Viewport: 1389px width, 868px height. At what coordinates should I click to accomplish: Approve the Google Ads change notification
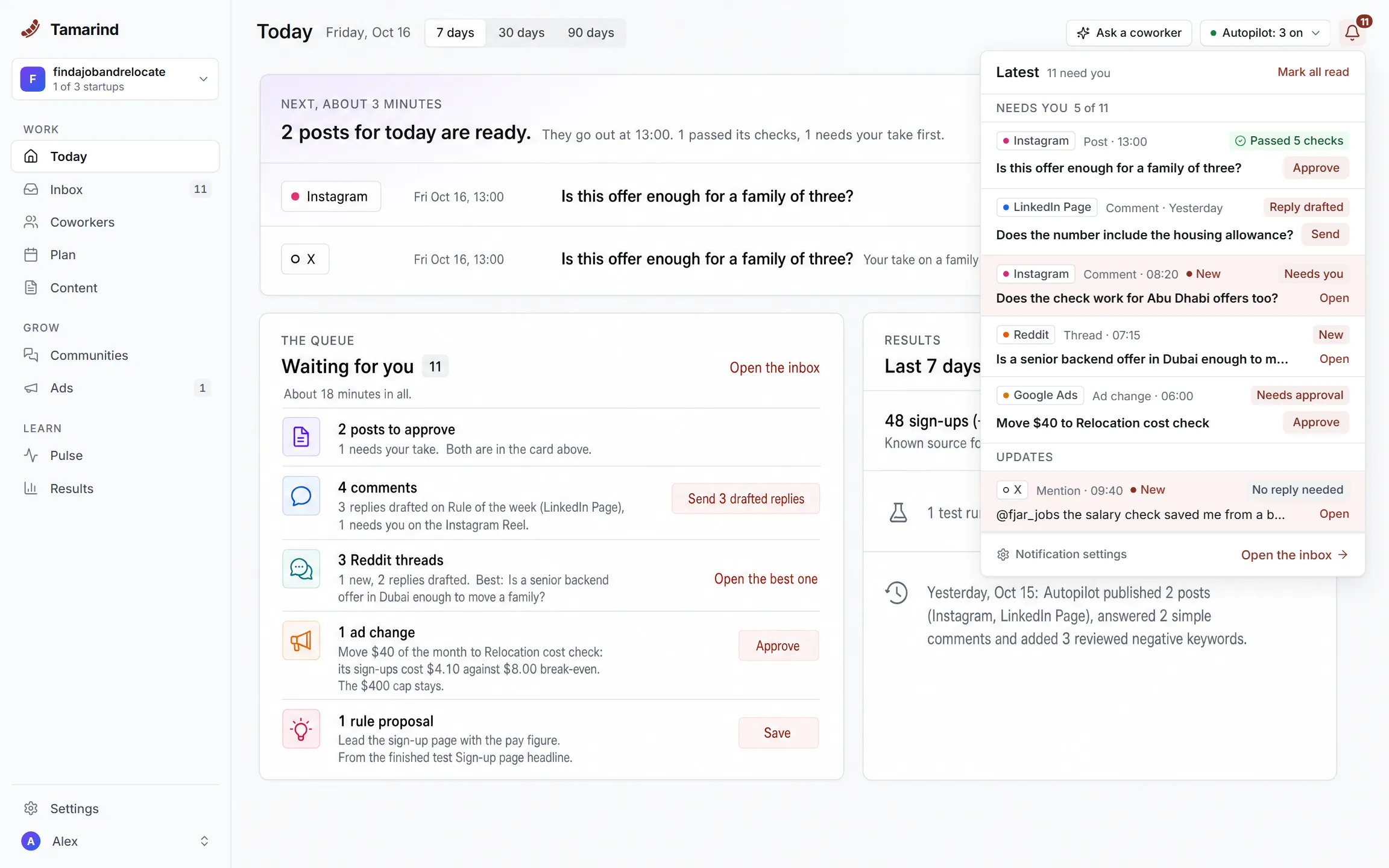tap(1316, 422)
